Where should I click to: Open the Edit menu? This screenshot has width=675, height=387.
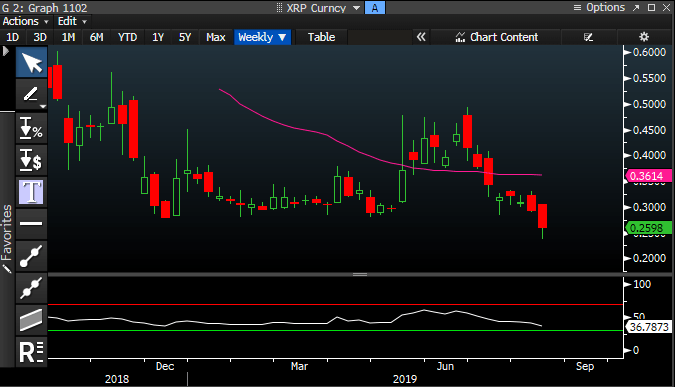click(x=72, y=21)
